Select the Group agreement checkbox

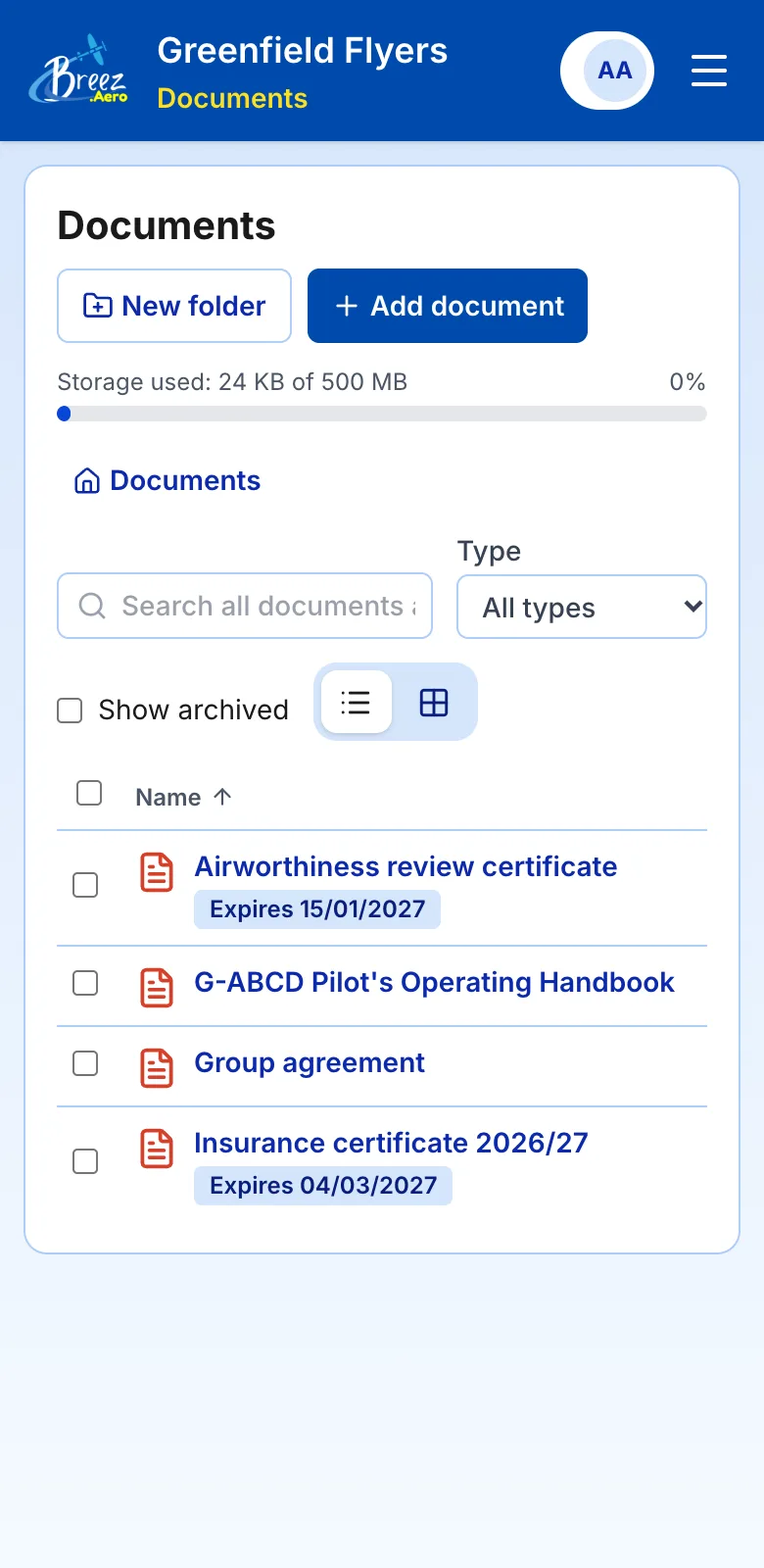pos(86,1063)
